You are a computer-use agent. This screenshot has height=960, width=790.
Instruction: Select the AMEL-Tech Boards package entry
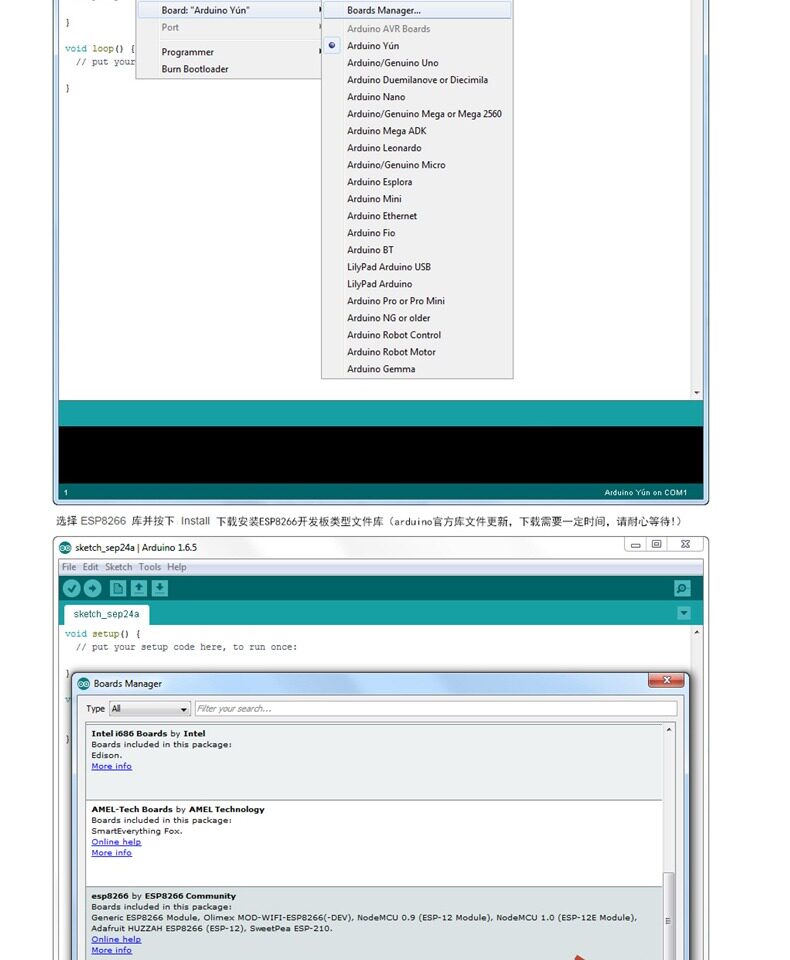(x=374, y=843)
